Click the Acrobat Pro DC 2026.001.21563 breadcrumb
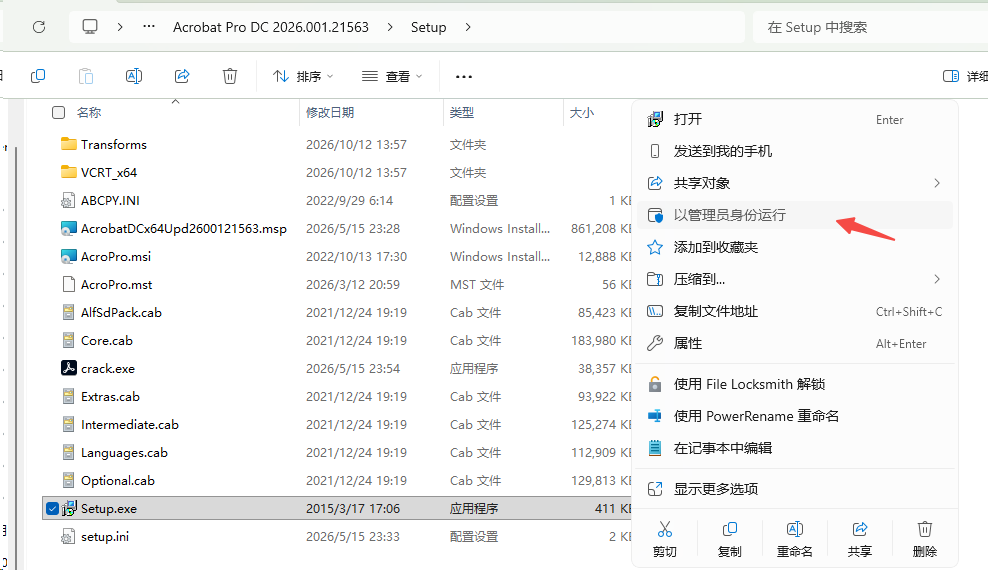The height and width of the screenshot is (570, 988). [271, 27]
